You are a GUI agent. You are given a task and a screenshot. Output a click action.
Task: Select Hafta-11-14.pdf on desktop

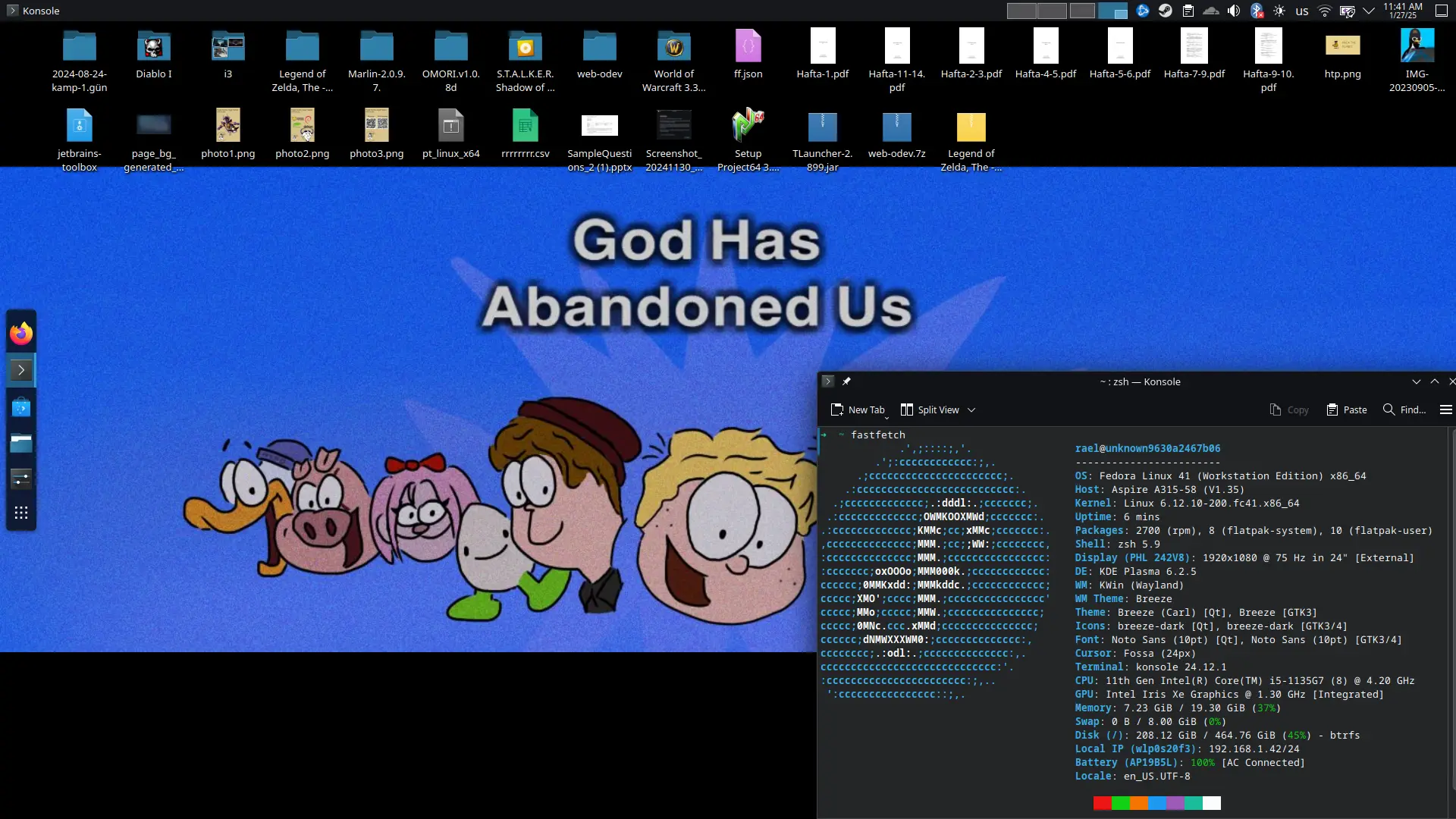(897, 61)
